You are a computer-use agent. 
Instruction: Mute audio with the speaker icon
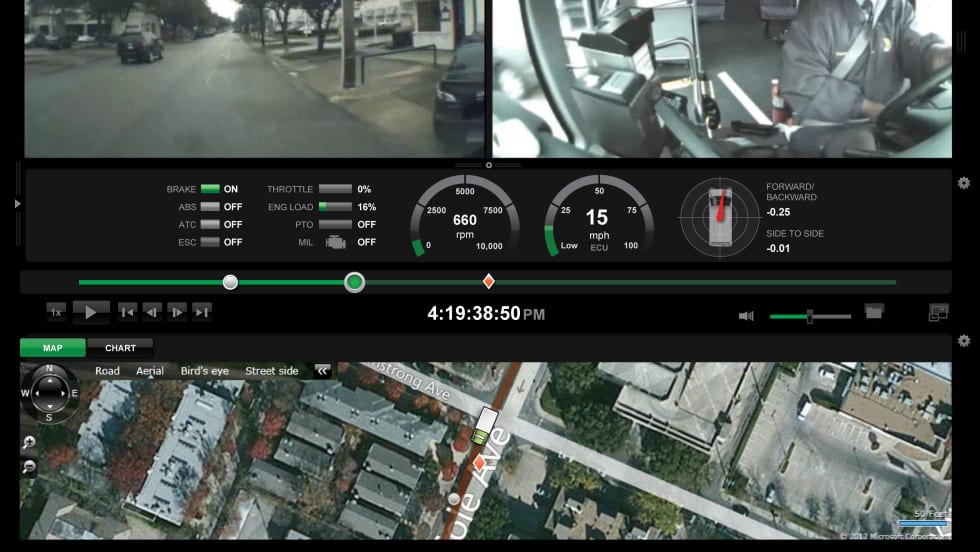click(x=746, y=316)
